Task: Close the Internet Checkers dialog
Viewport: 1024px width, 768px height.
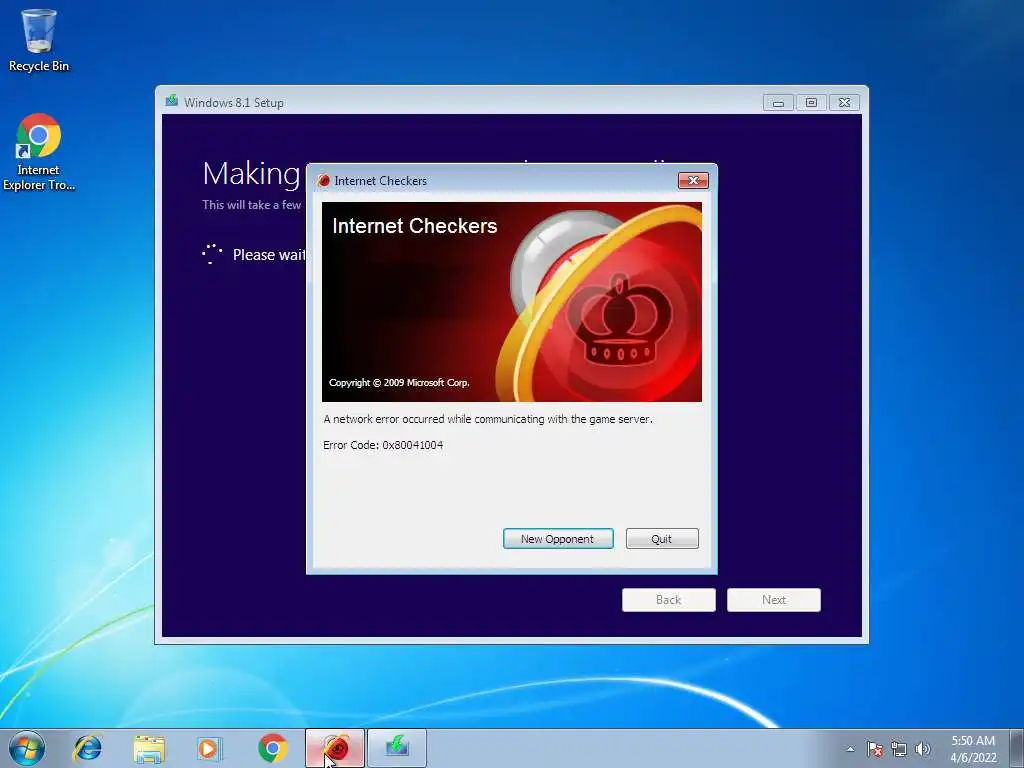Action: [x=693, y=181]
